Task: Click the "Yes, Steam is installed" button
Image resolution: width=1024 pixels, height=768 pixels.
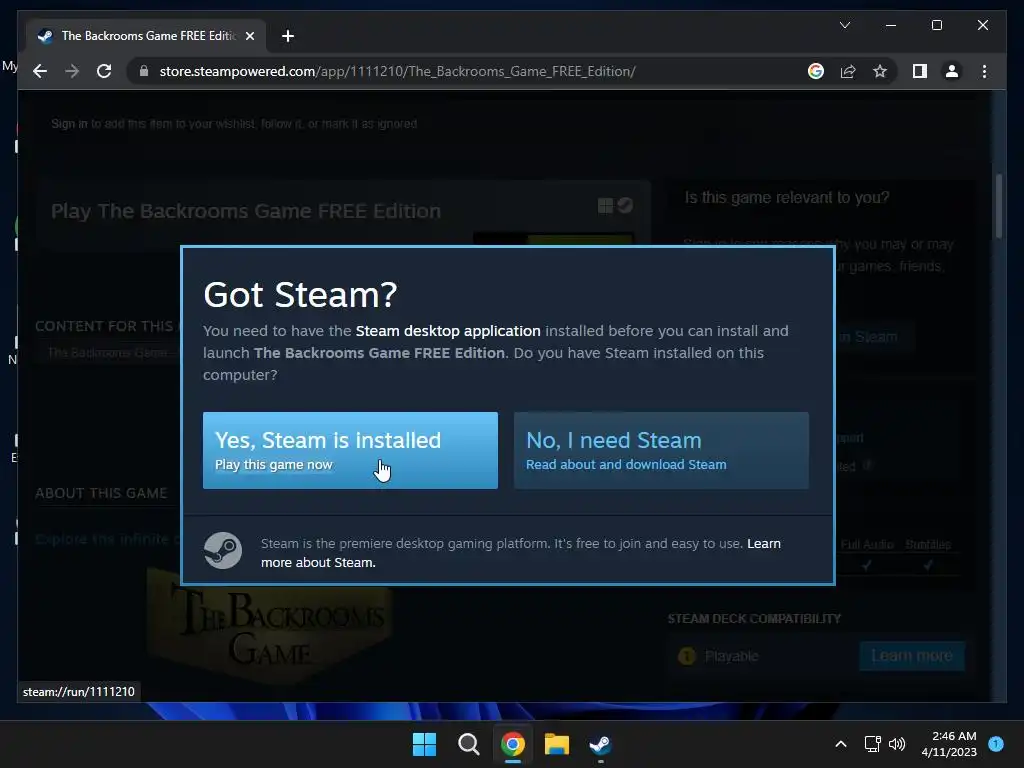Action: 350,450
